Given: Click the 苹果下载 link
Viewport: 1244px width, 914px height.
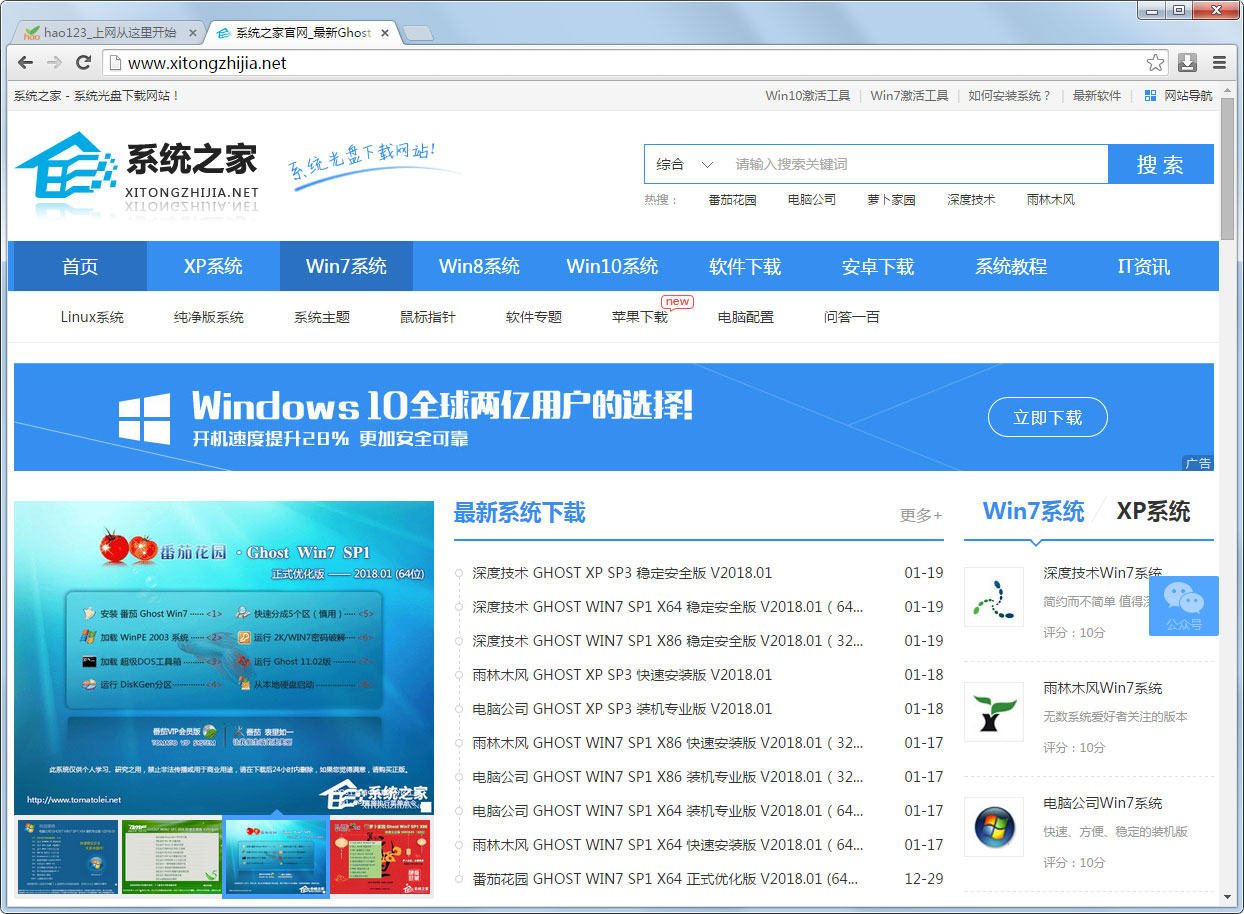Looking at the screenshot, I should tap(640, 317).
